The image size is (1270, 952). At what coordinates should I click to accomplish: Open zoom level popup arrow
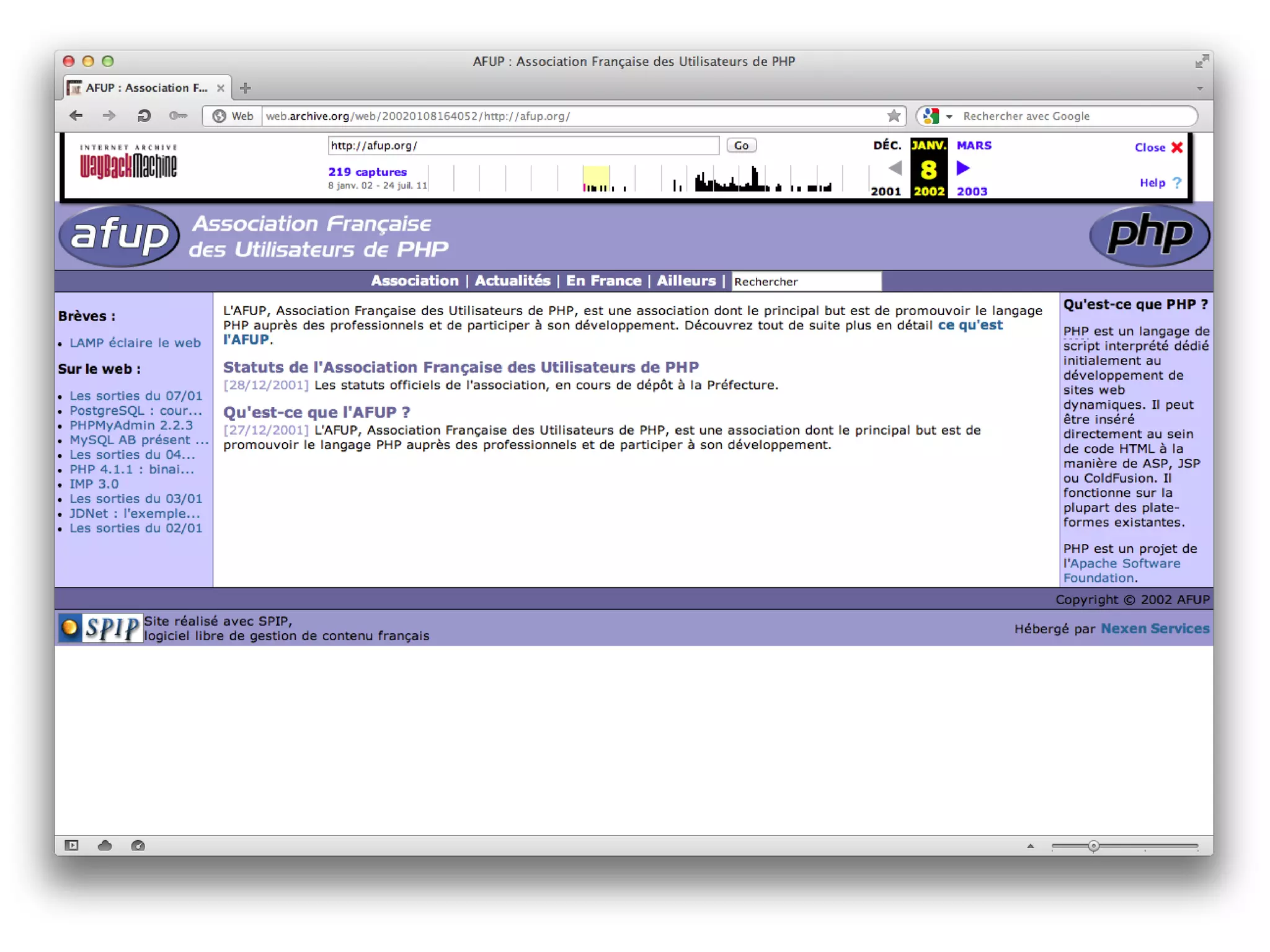coord(1030,846)
